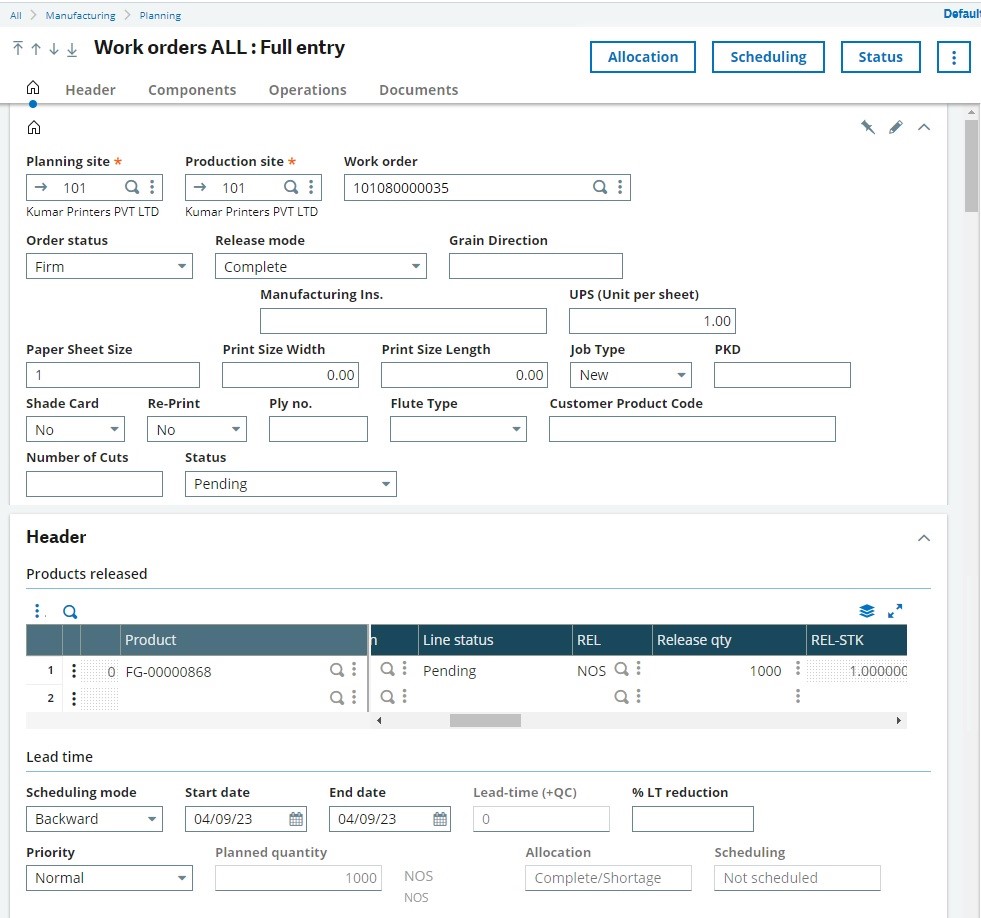Expand the products grid to full screen
The width and height of the screenshot is (981, 918).
895,611
